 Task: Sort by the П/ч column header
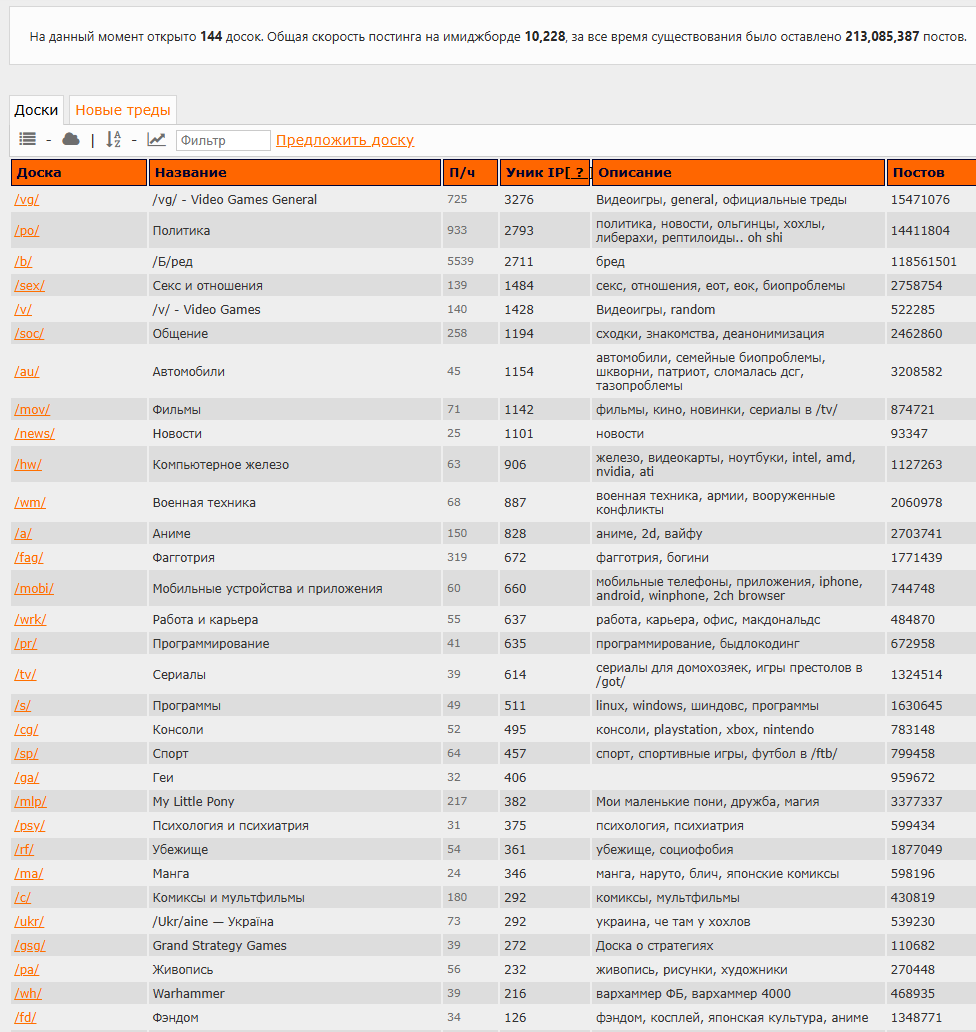point(470,172)
